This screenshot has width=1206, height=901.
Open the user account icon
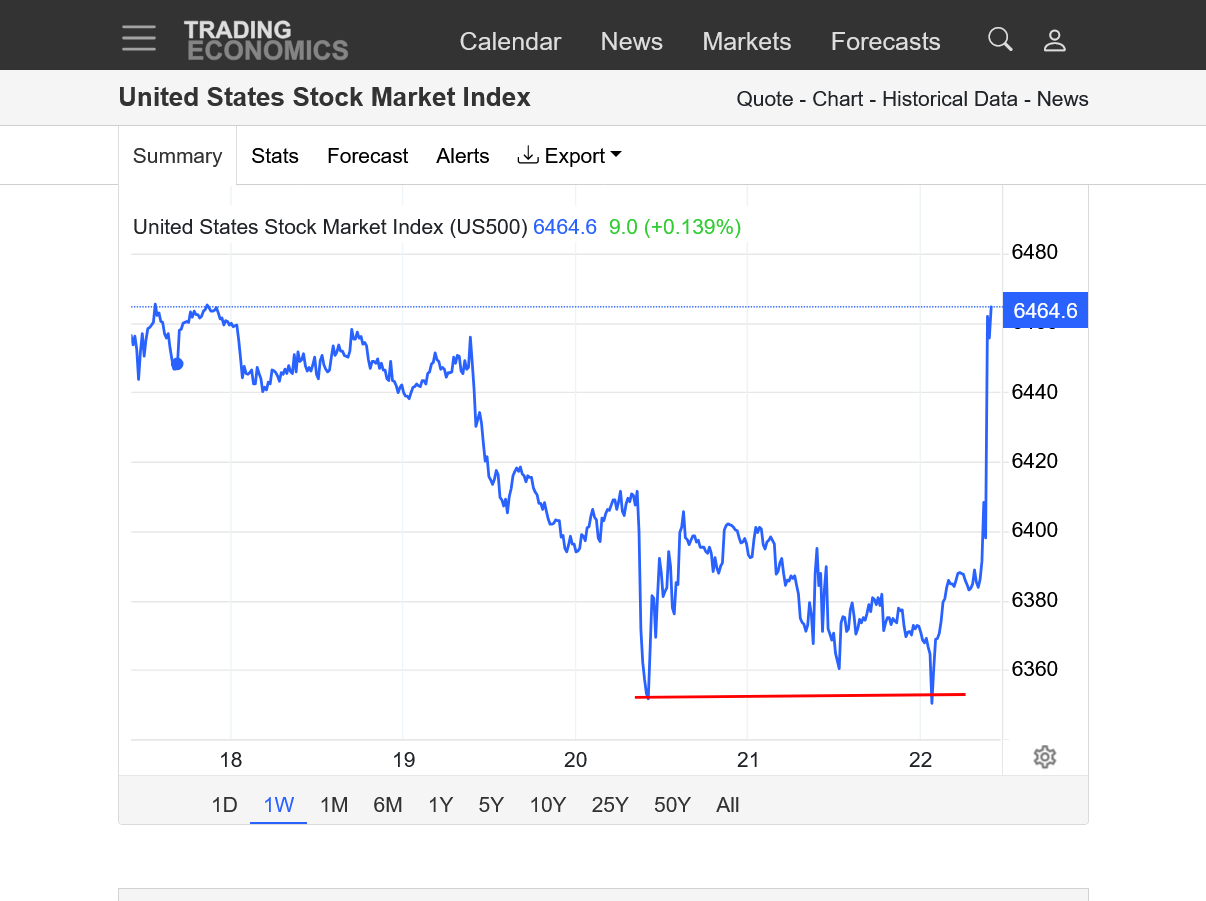click(1055, 41)
